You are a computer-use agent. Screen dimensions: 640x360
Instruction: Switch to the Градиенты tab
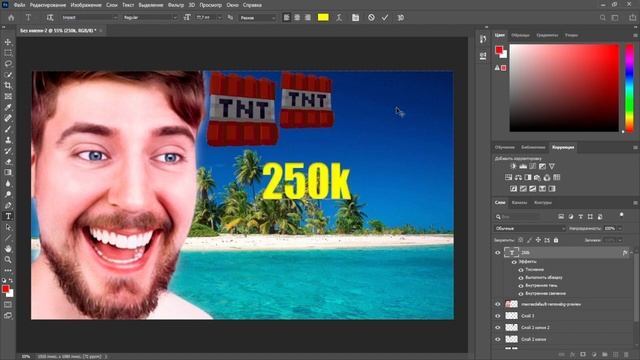pyautogui.click(x=547, y=36)
